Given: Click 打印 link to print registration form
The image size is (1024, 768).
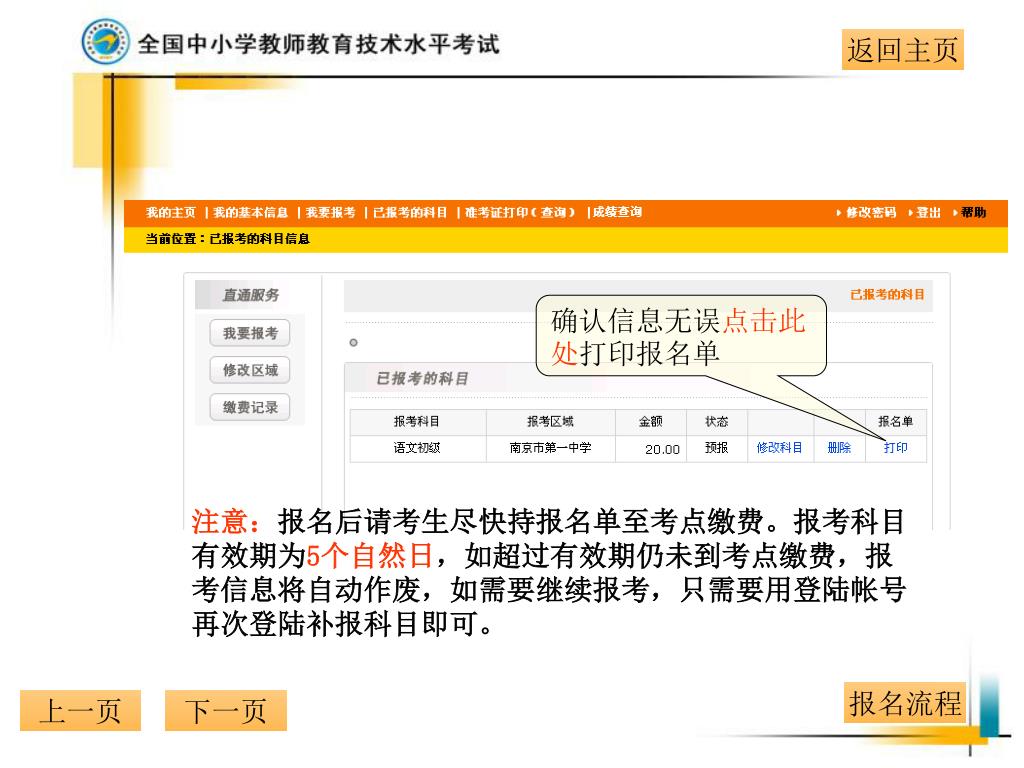Looking at the screenshot, I should click(x=895, y=448).
